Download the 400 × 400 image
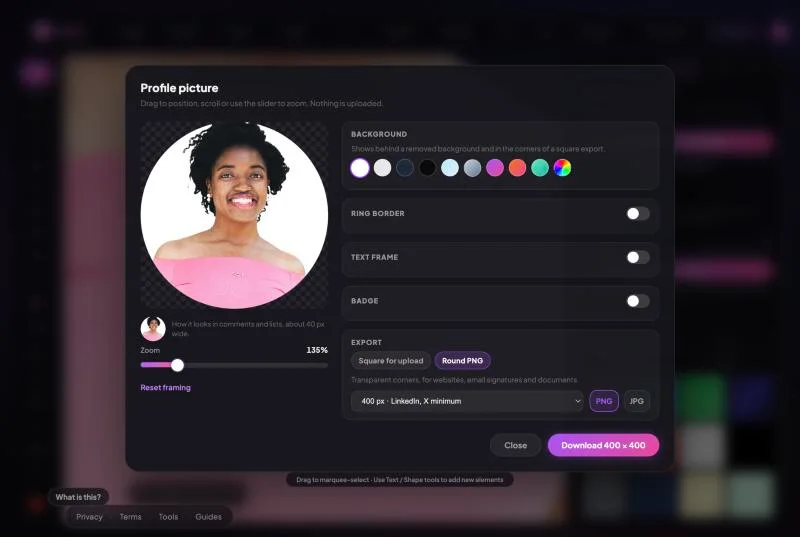Image resolution: width=800 pixels, height=537 pixels. point(603,445)
